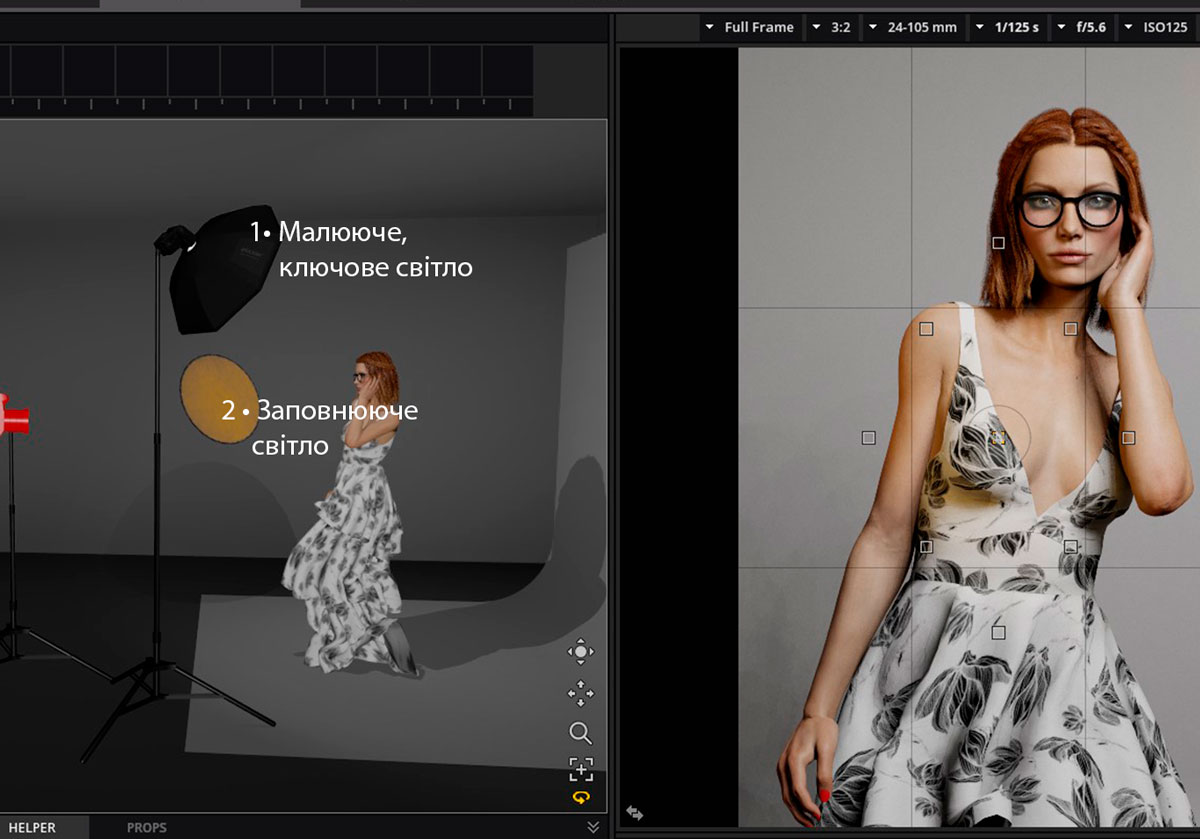
Task: Click the swap arrows icon in camera preview
Action: tap(634, 813)
